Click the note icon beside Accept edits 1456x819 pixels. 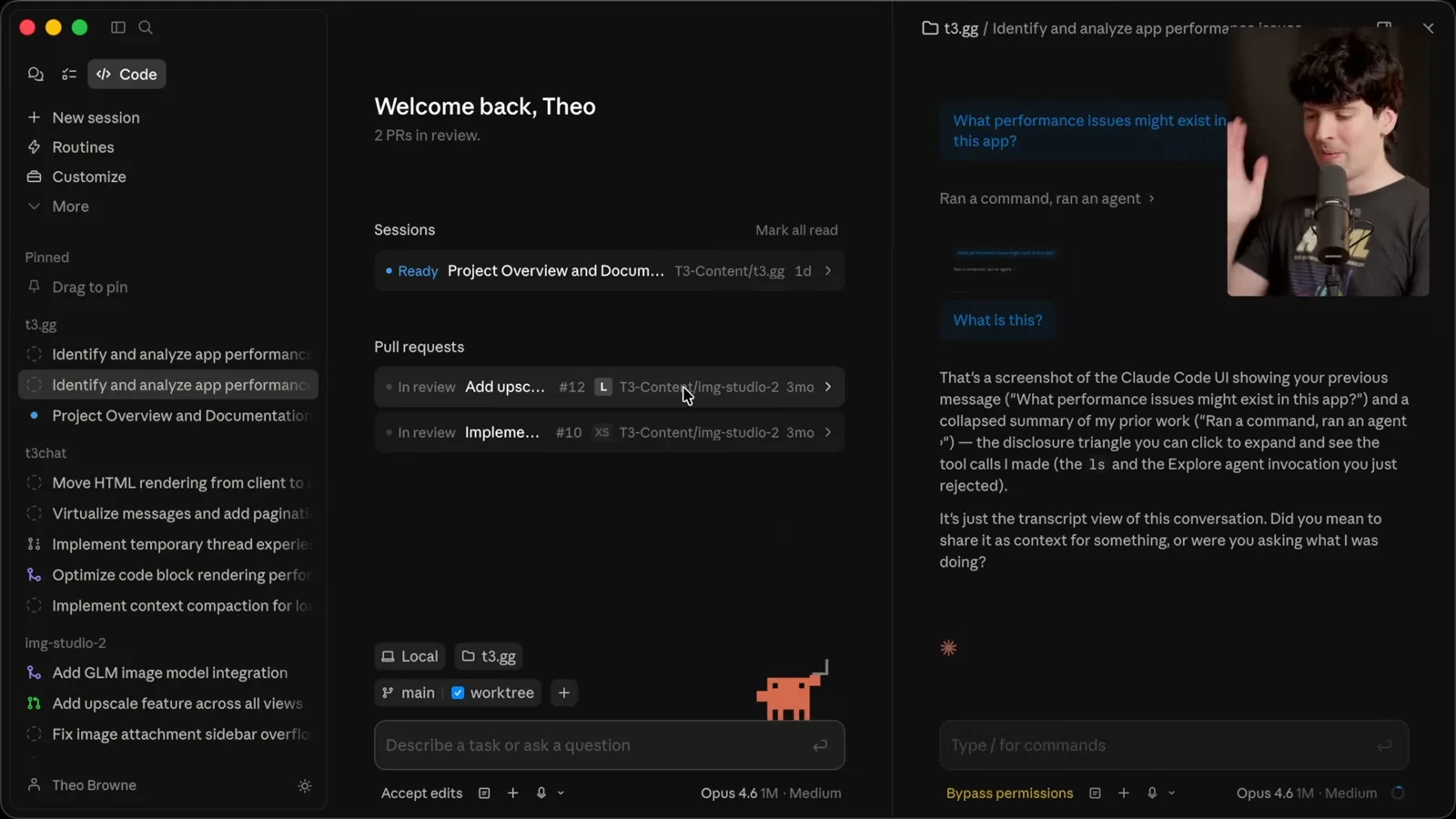coord(484,794)
